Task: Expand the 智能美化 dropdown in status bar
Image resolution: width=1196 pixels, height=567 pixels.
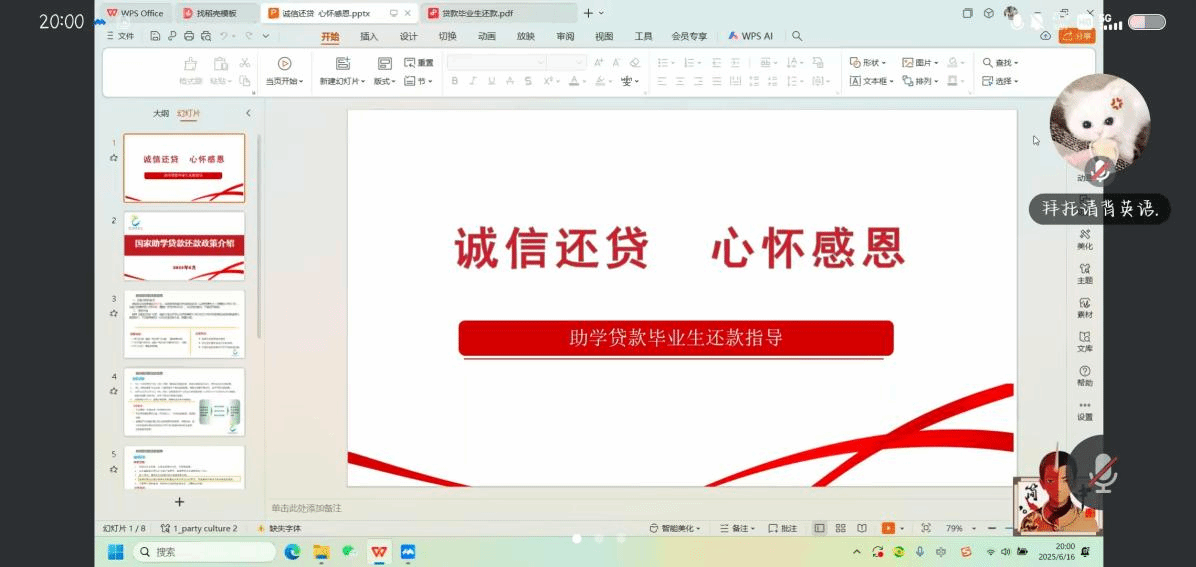Action: pos(675,528)
